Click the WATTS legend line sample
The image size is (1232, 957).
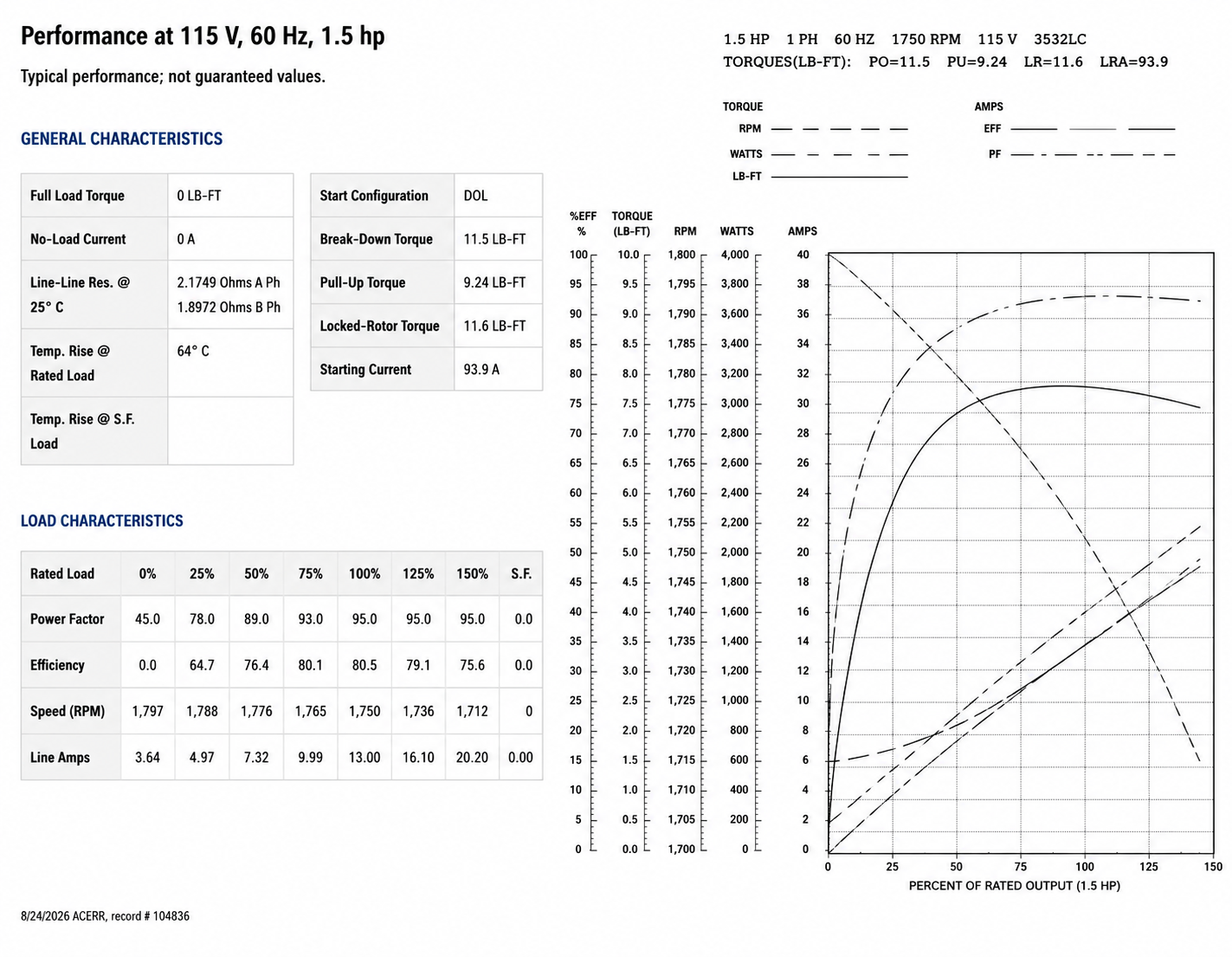839,154
